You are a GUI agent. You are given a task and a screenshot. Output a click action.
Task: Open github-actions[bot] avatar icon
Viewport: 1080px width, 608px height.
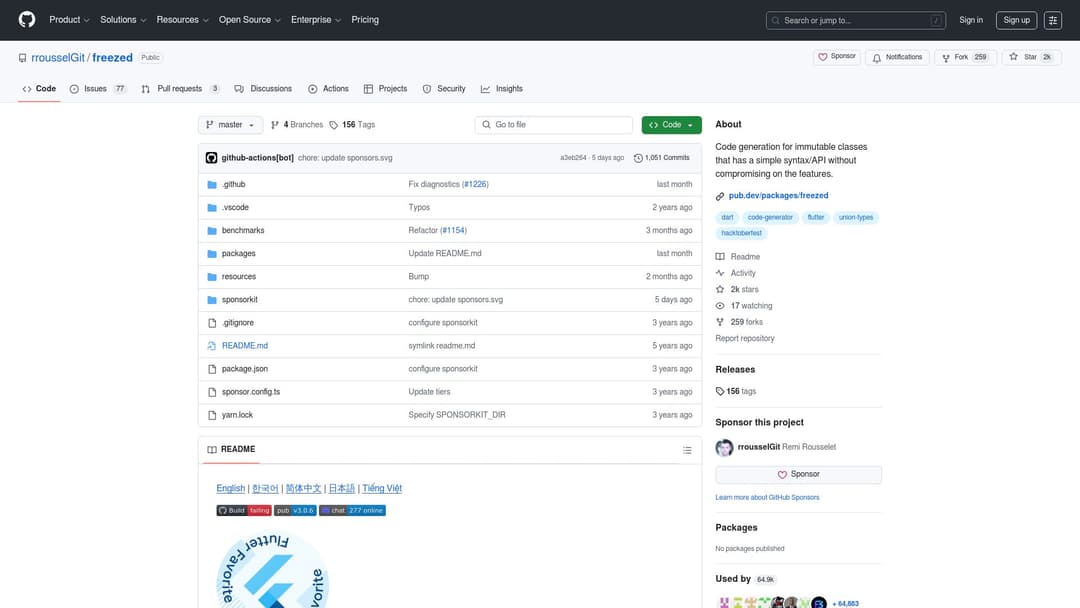click(x=211, y=158)
